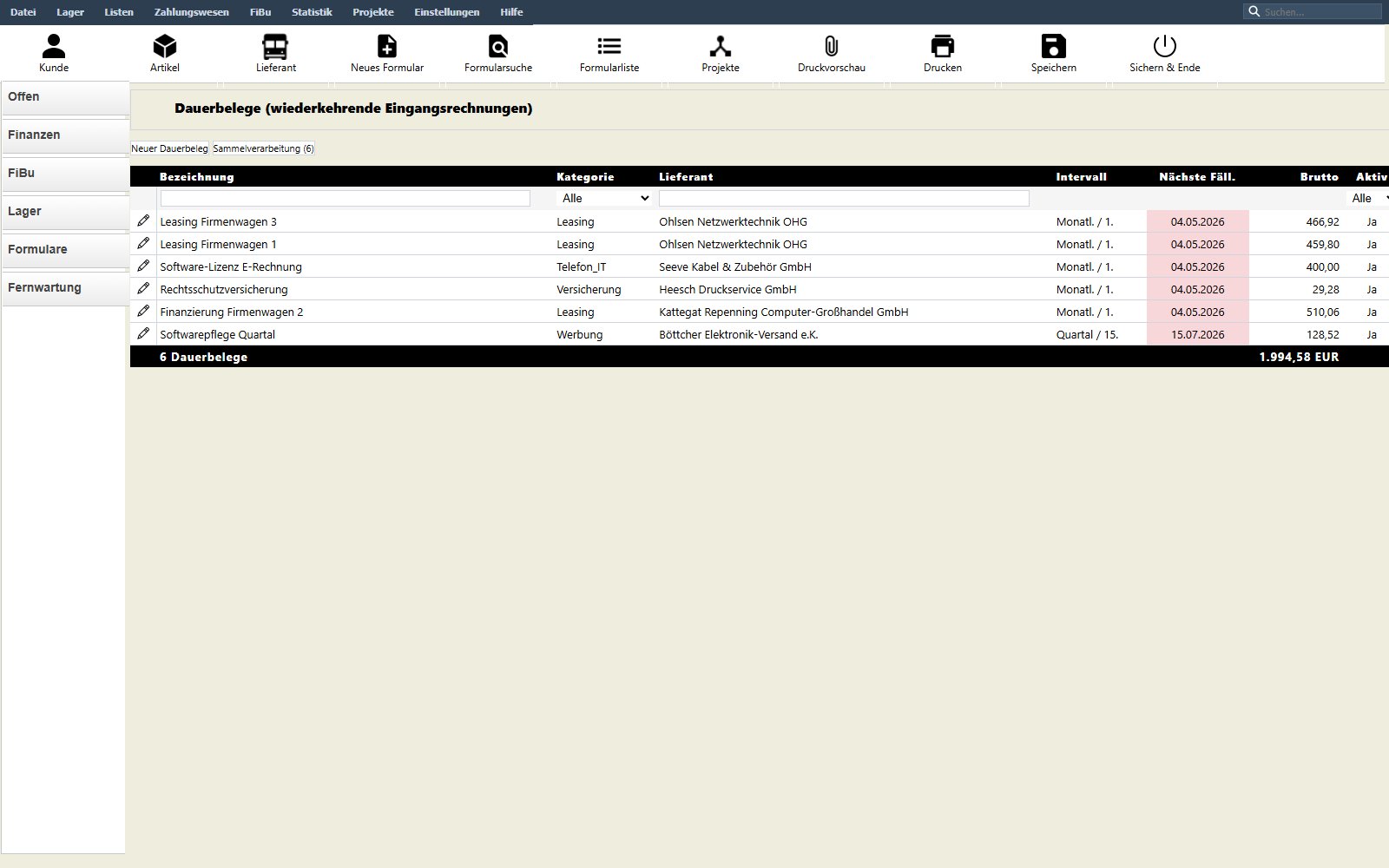Focus the Bezeichnung filter text field
This screenshot has height=868, width=1389.
pyautogui.click(x=346, y=198)
